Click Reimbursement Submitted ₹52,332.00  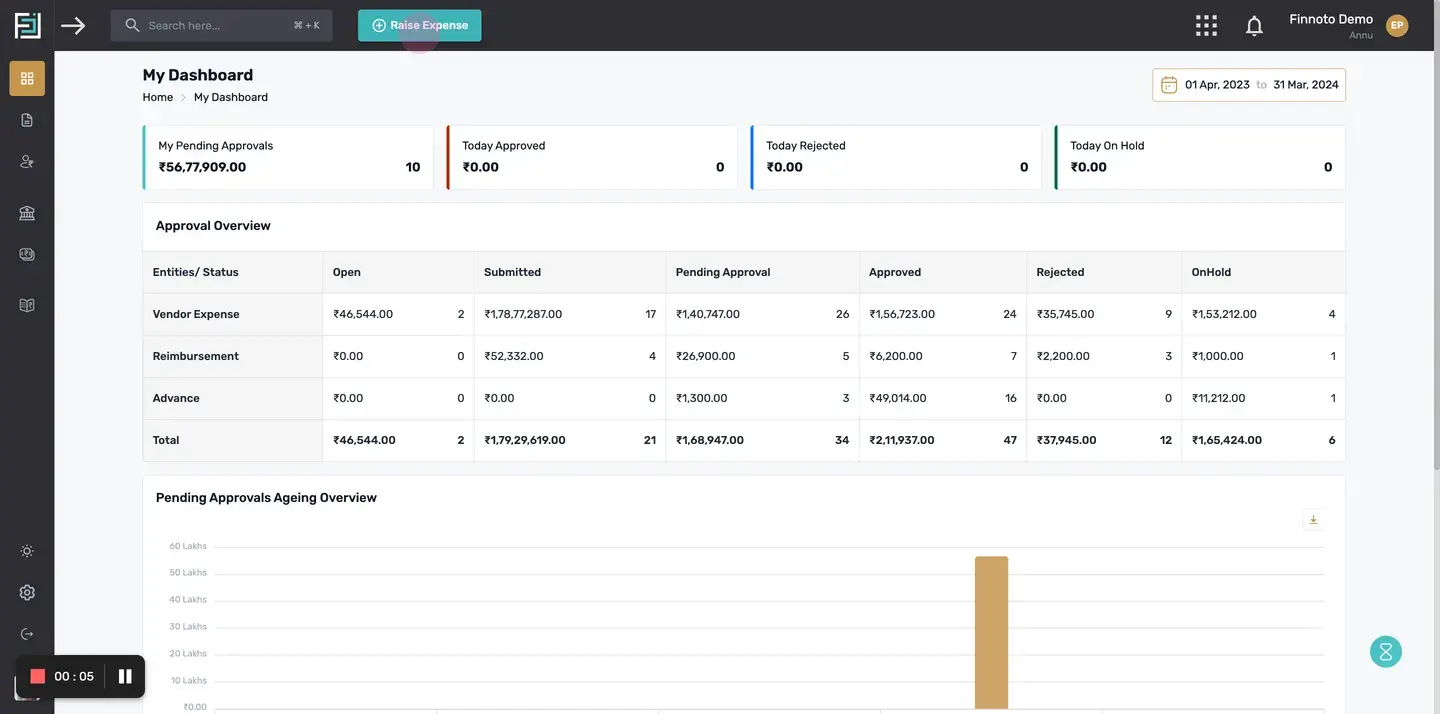click(x=514, y=356)
